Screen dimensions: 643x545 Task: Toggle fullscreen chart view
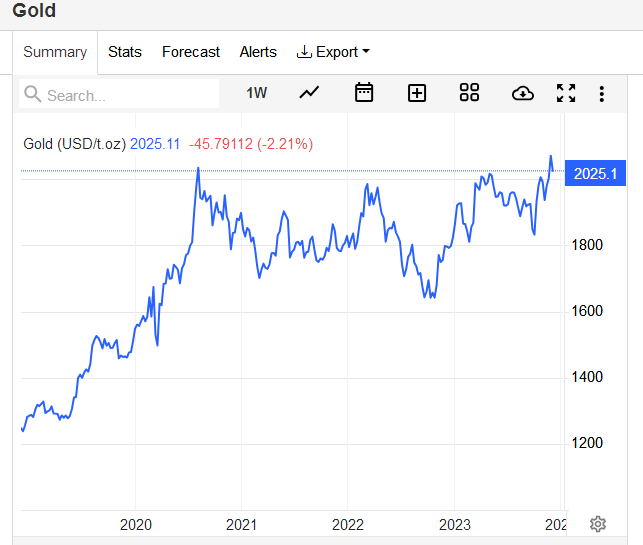(x=566, y=93)
